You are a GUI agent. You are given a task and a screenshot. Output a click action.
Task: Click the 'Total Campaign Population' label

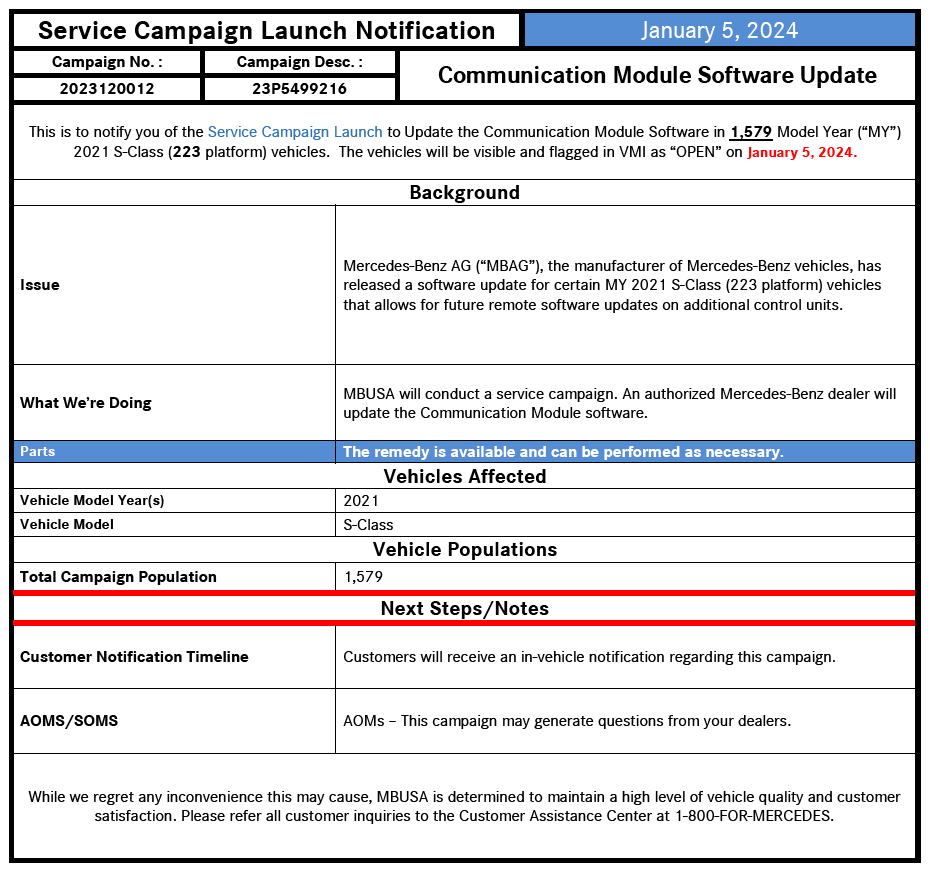pyautogui.click(x=118, y=577)
